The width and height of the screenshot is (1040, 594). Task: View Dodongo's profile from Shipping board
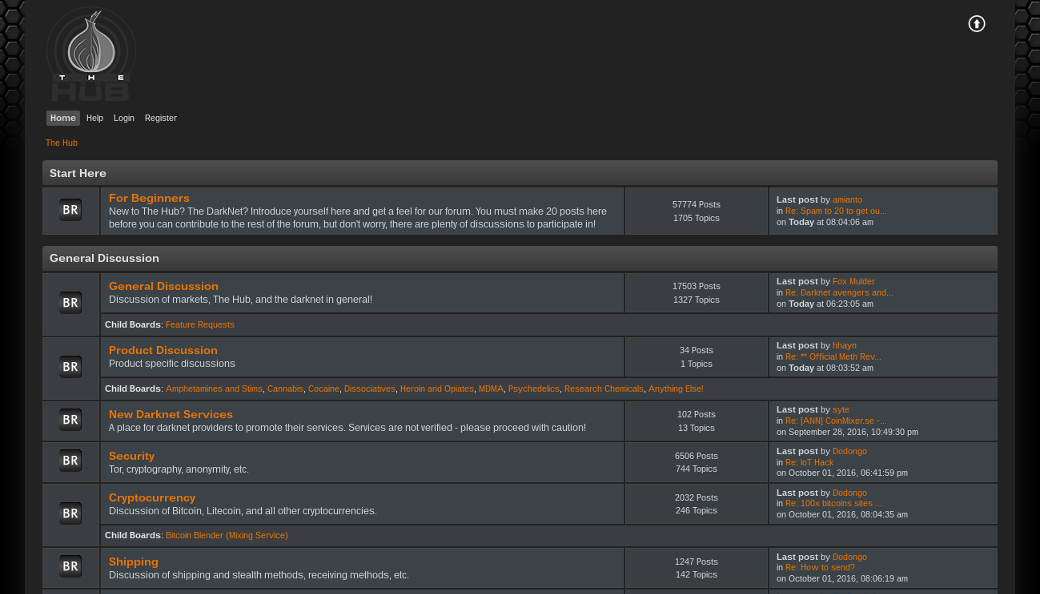[x=849, y=556]
